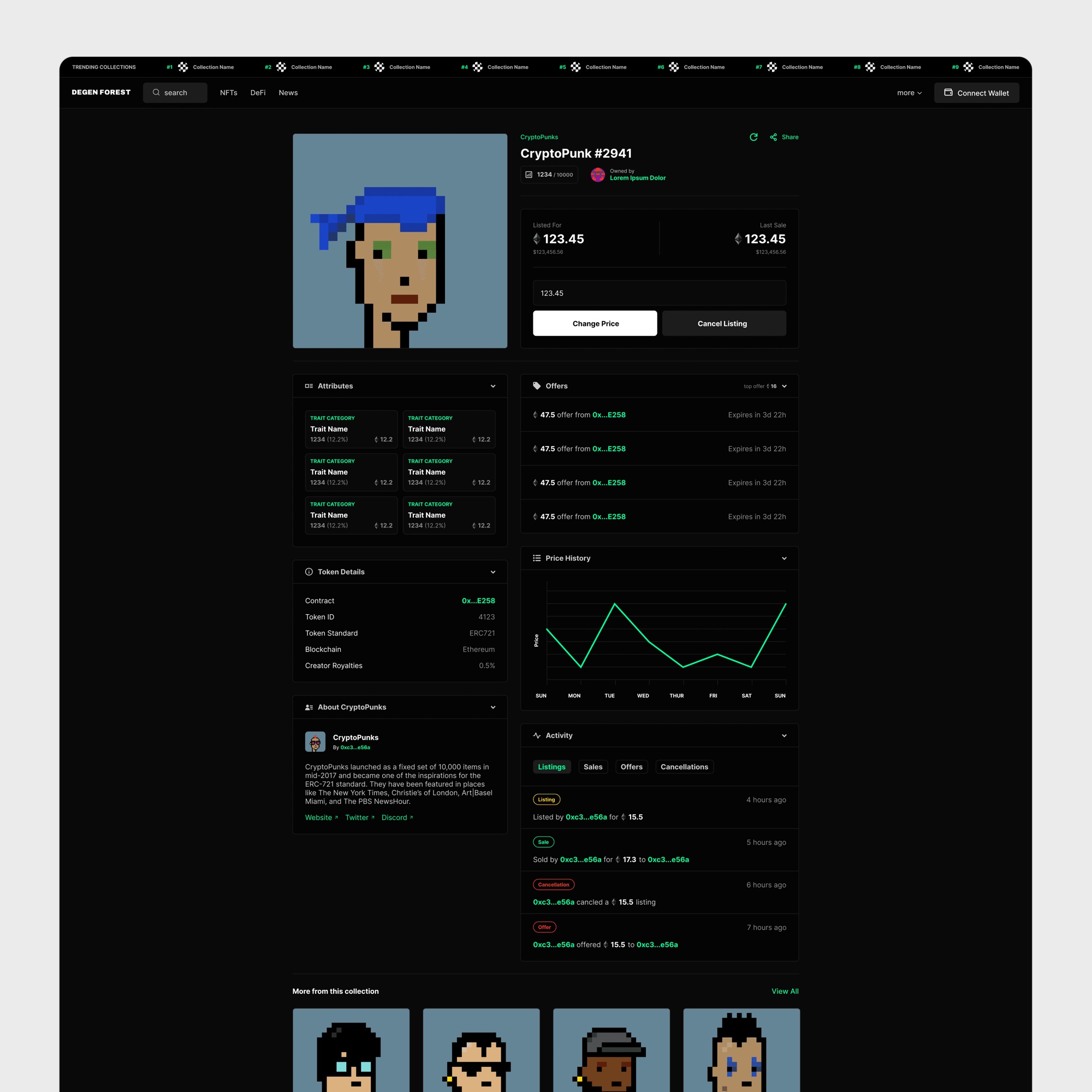Select the Sales activity filter
Screen dimensions: 1092x1092
[x=593, y=767]
